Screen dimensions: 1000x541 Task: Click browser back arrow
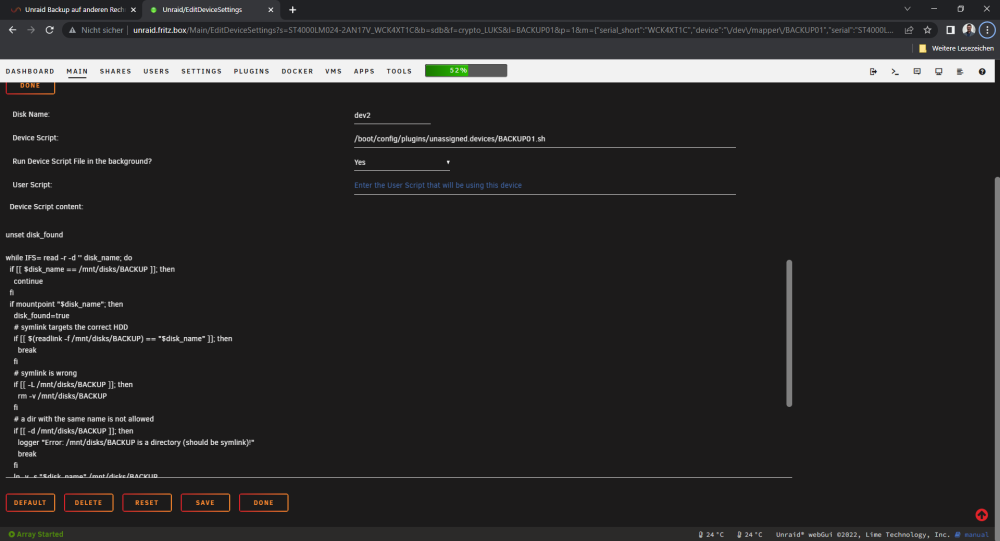tap(13, 30)
